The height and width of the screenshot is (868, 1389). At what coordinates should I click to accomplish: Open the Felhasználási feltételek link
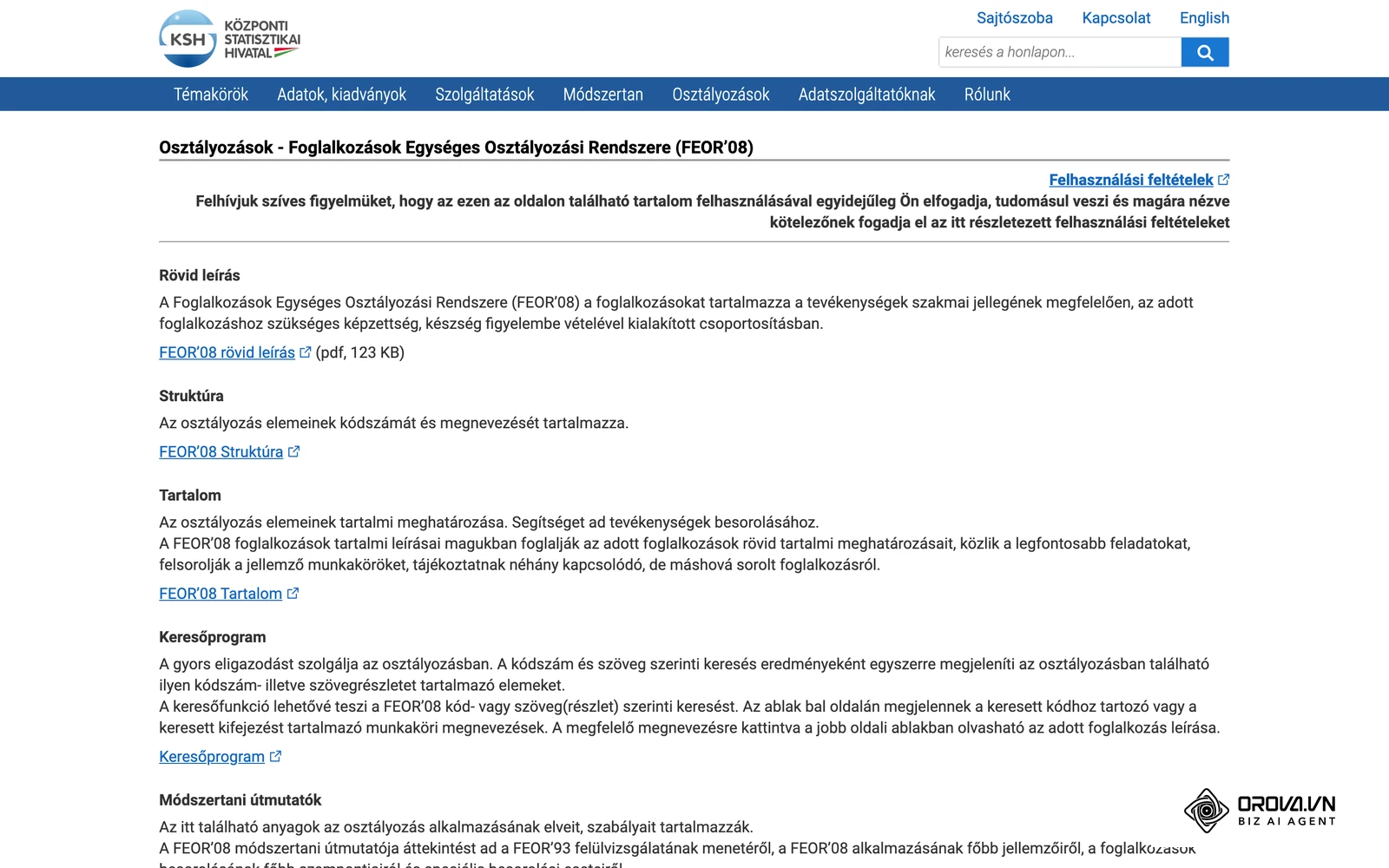pos(1131,180)
